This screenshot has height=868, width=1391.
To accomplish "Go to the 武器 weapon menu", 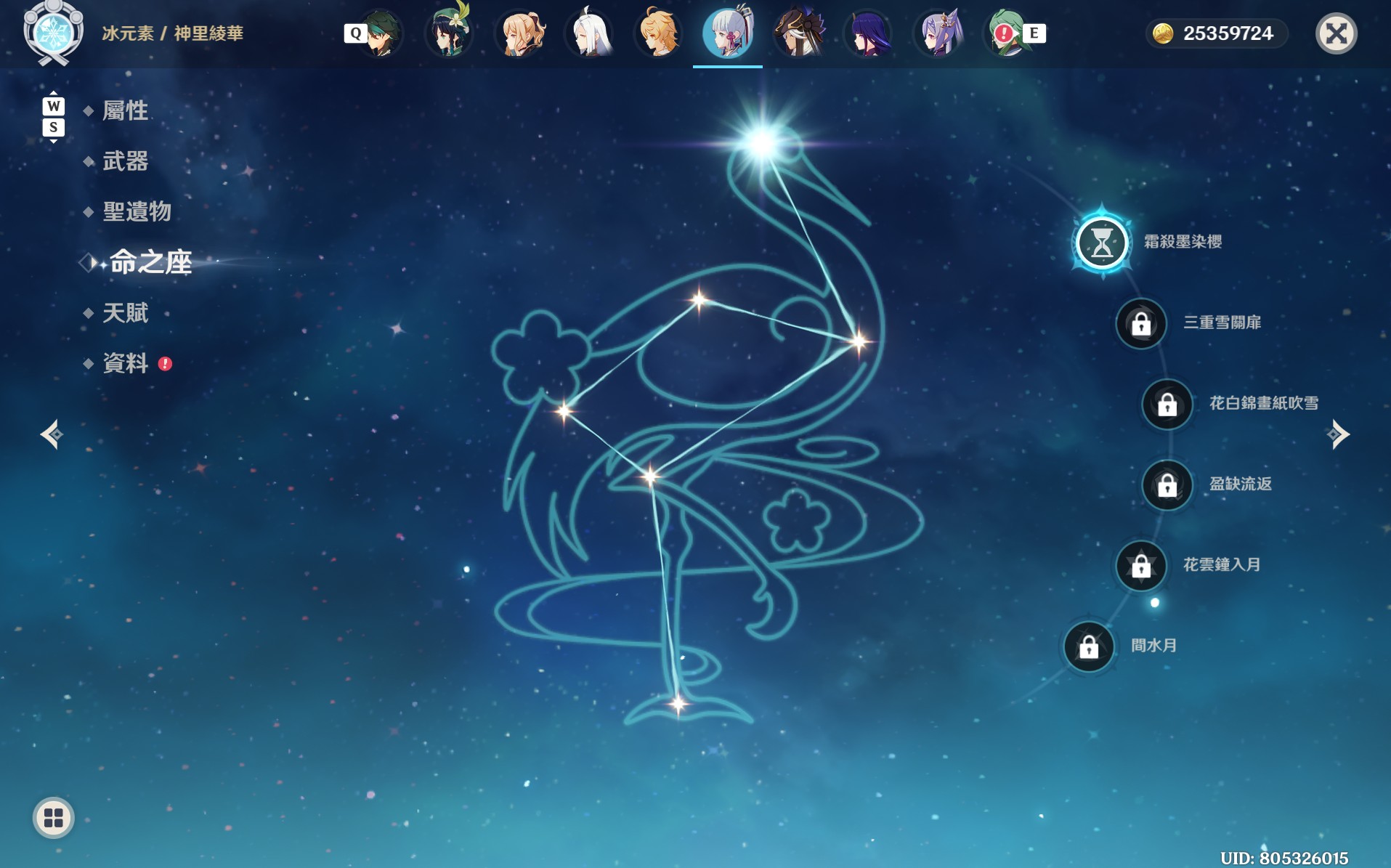I will [x=125, y=161].
